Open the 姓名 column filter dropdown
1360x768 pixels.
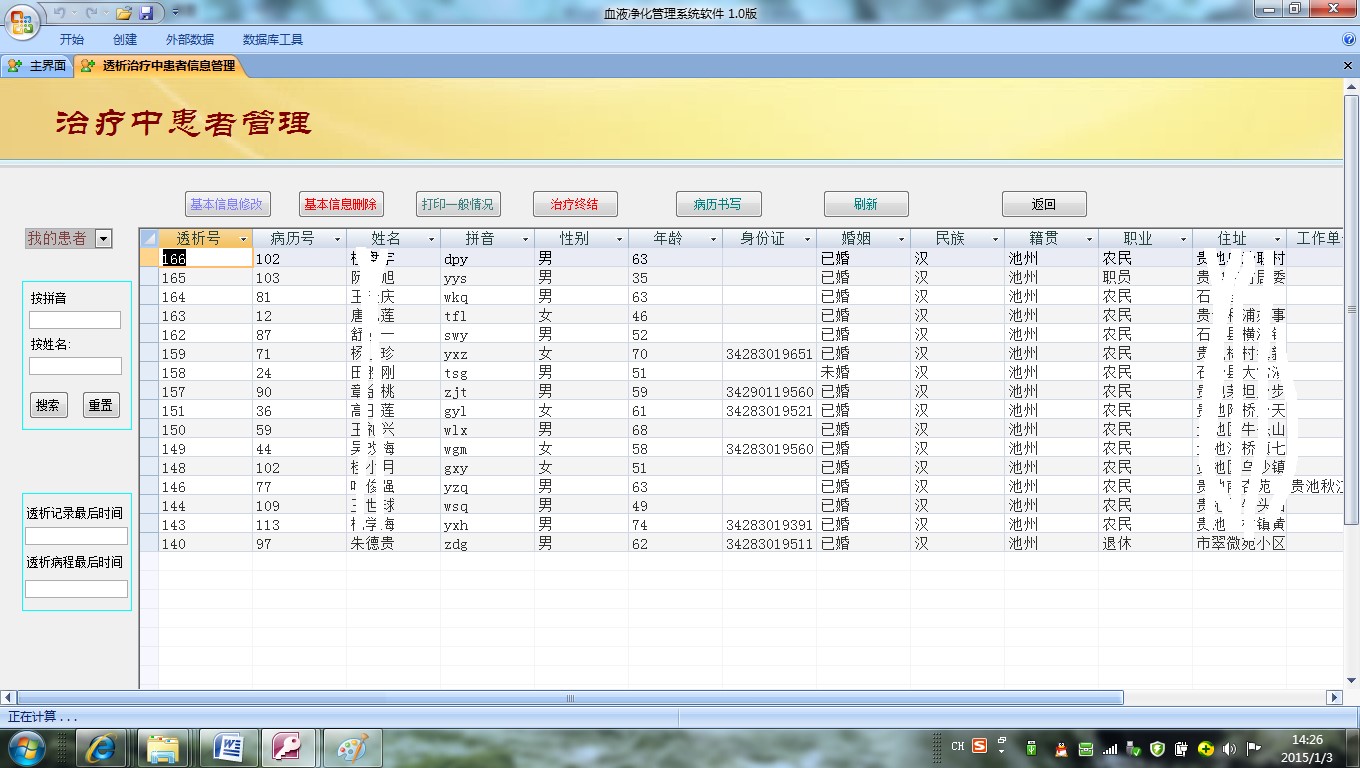point(431,239)
